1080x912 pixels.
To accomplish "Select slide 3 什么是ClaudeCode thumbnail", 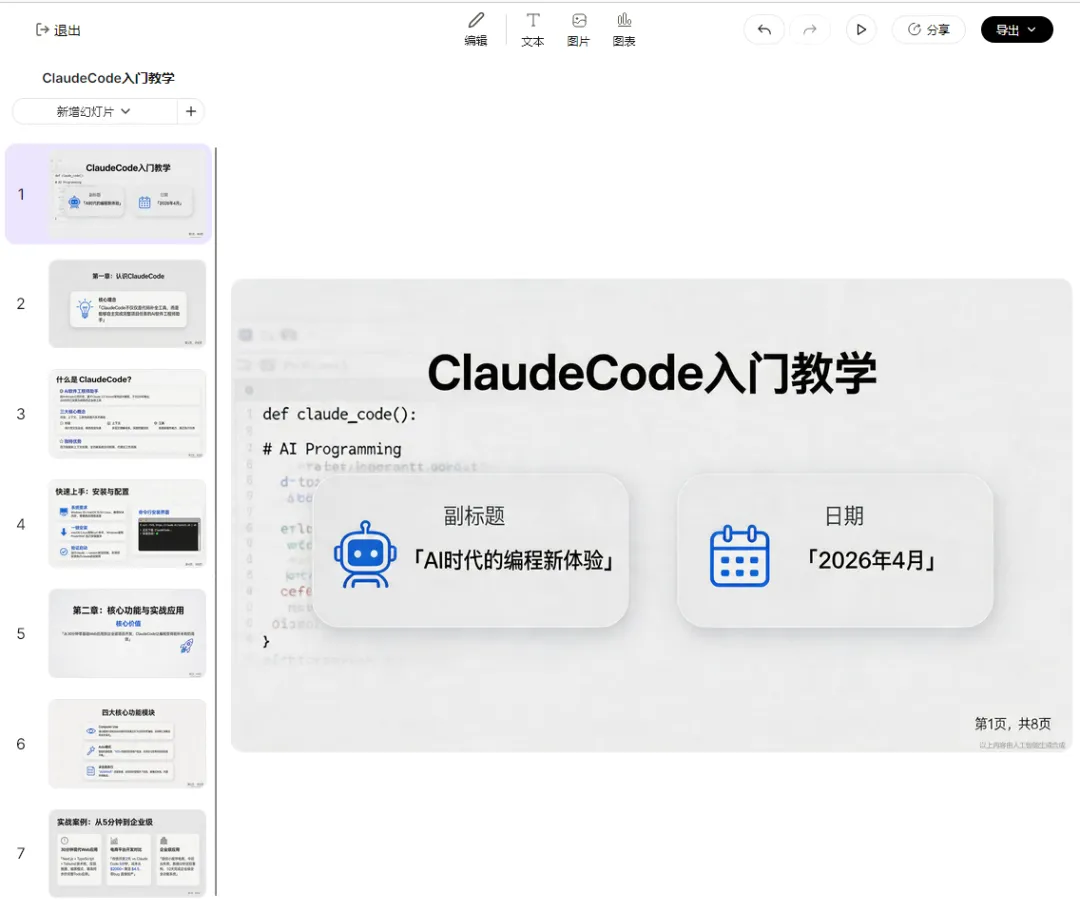I will pyautogui.click(x=127, y=414).
